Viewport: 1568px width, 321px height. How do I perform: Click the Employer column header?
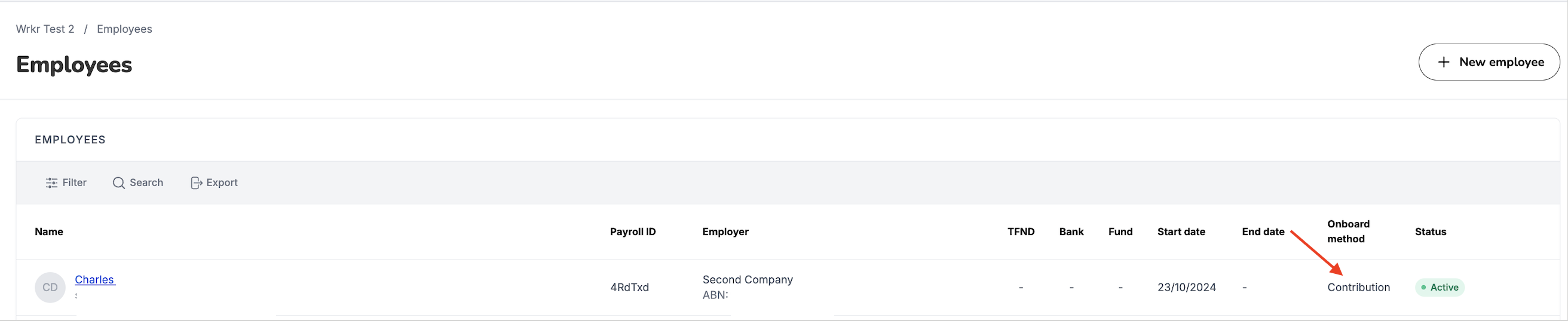(725, 232)
